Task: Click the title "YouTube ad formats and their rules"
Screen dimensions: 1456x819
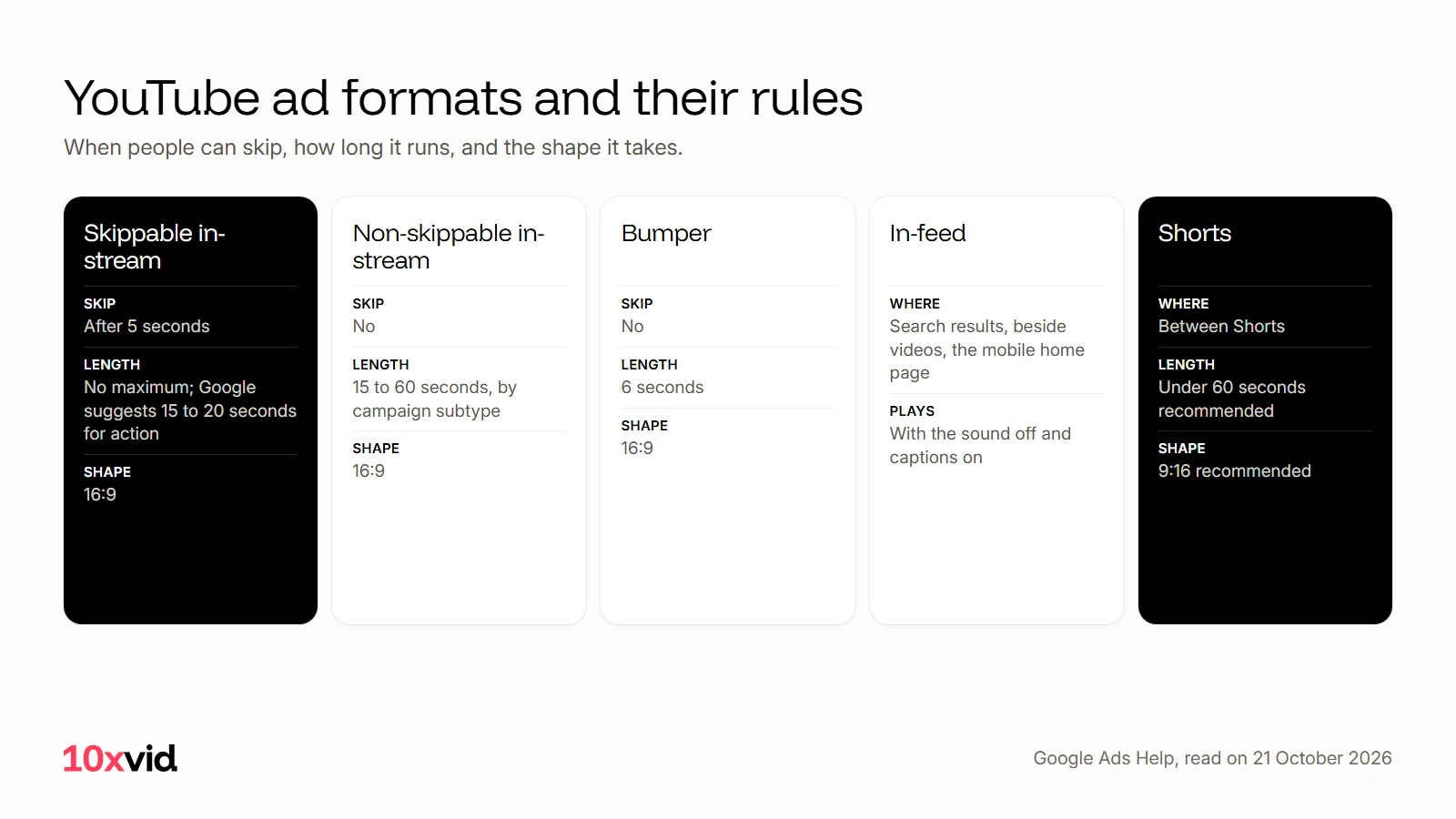Action: click(x=463, y=98)
